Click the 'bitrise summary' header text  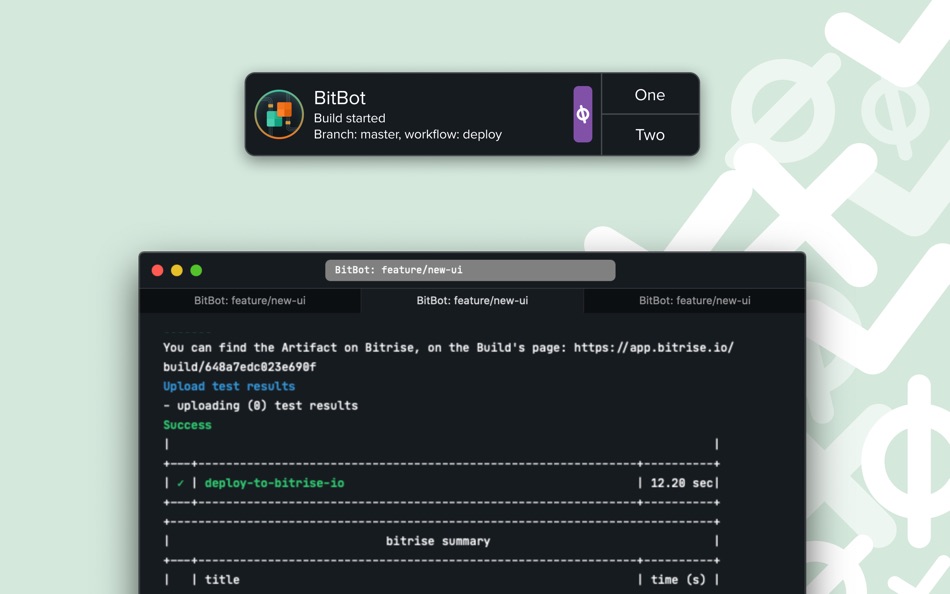click(438, 541)
